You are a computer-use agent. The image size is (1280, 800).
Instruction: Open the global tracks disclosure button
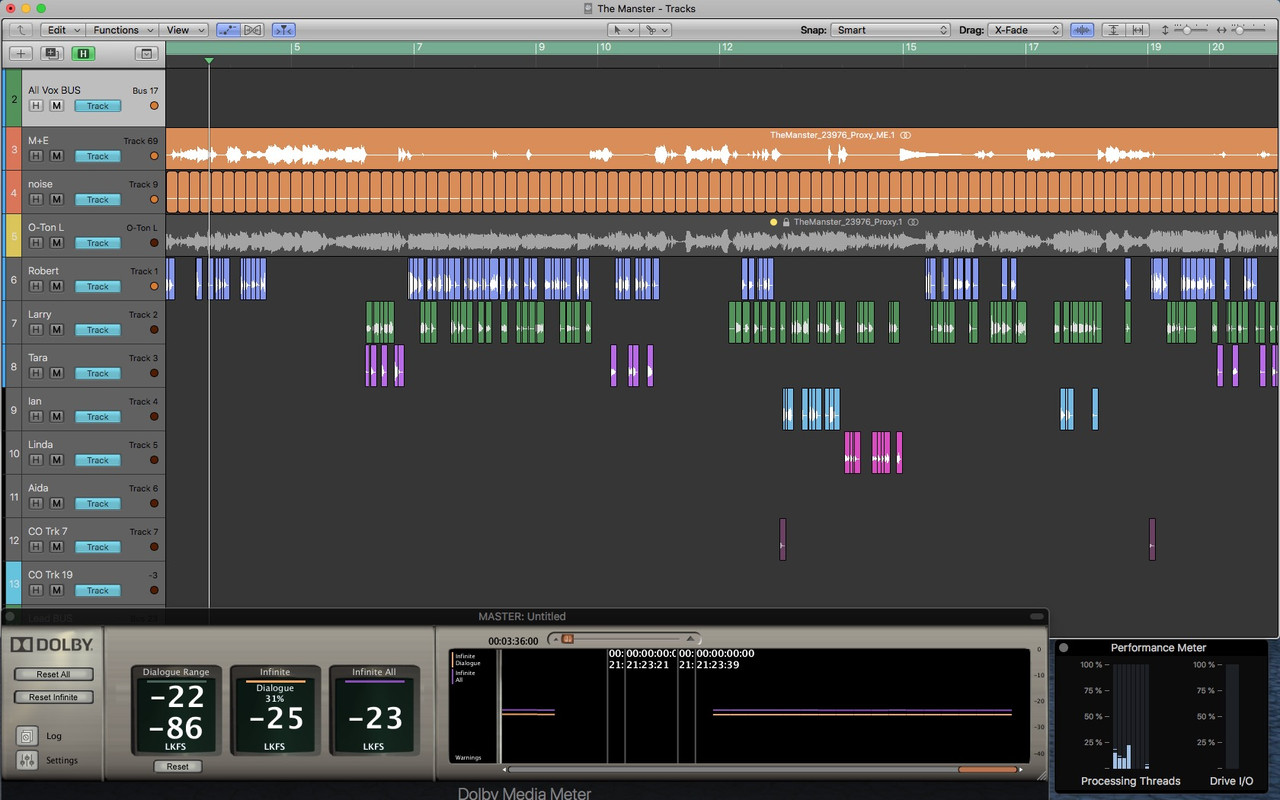coord(148,53)
